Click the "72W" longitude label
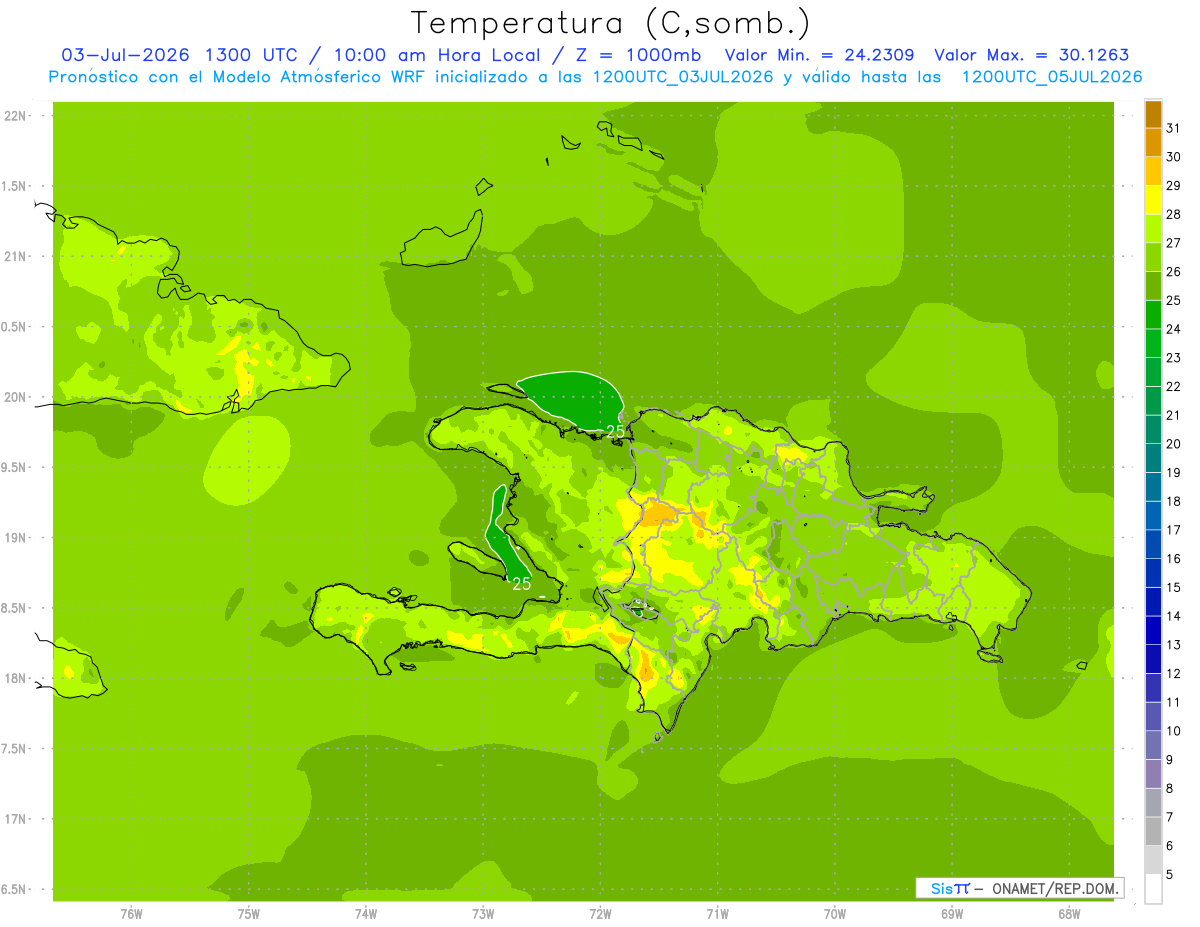1200x927 pixels. click(600, 914)
